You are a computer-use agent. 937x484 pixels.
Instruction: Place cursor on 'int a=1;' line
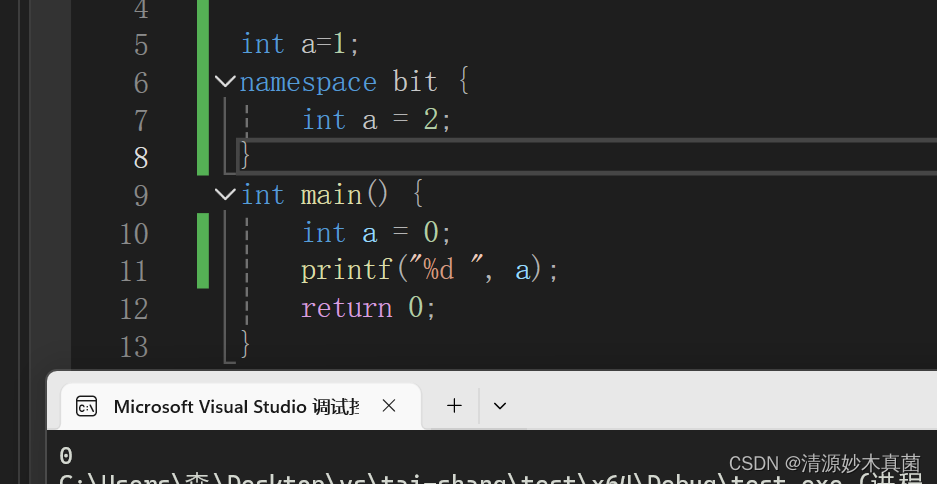[x=301, y=44]
